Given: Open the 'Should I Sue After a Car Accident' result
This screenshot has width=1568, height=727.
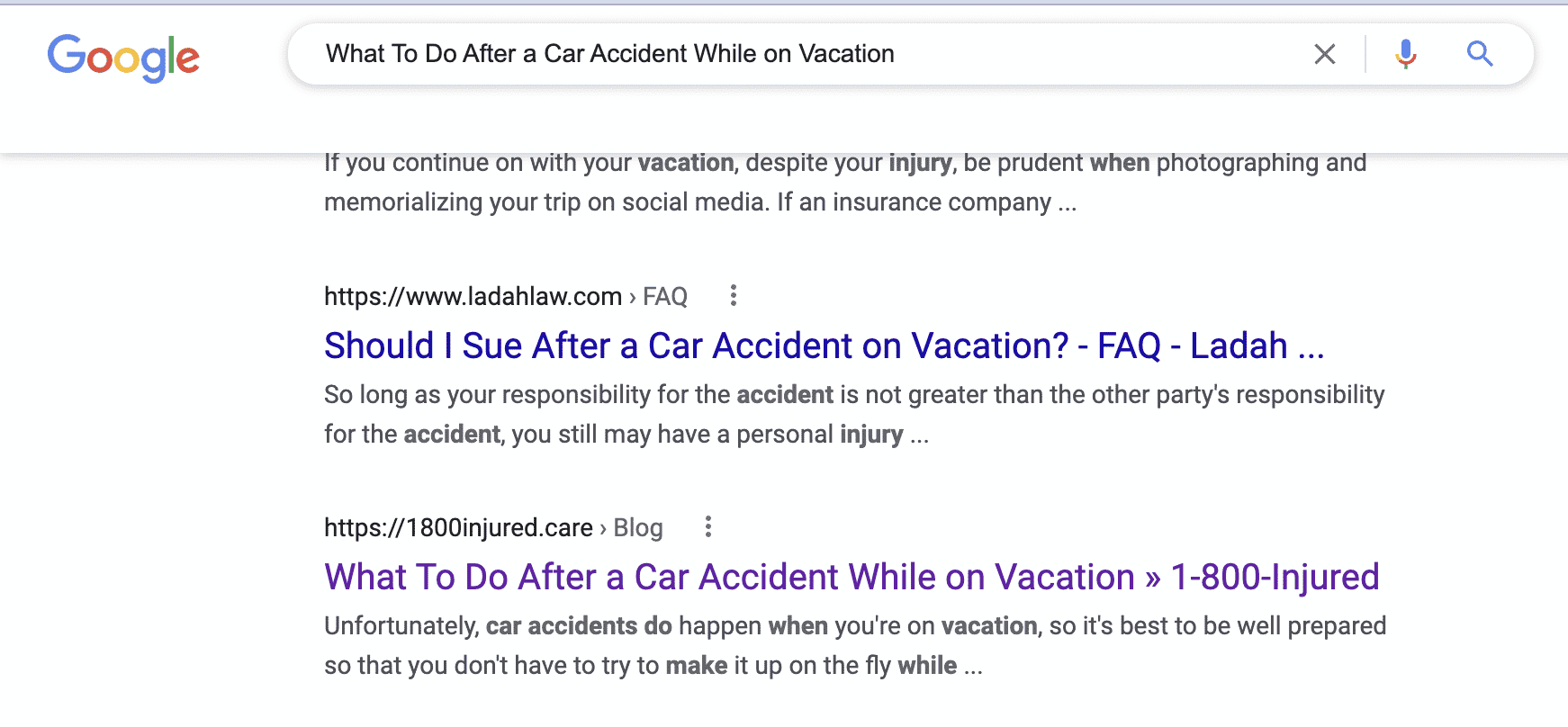Looking at the screenshot, I should [825, 346].
